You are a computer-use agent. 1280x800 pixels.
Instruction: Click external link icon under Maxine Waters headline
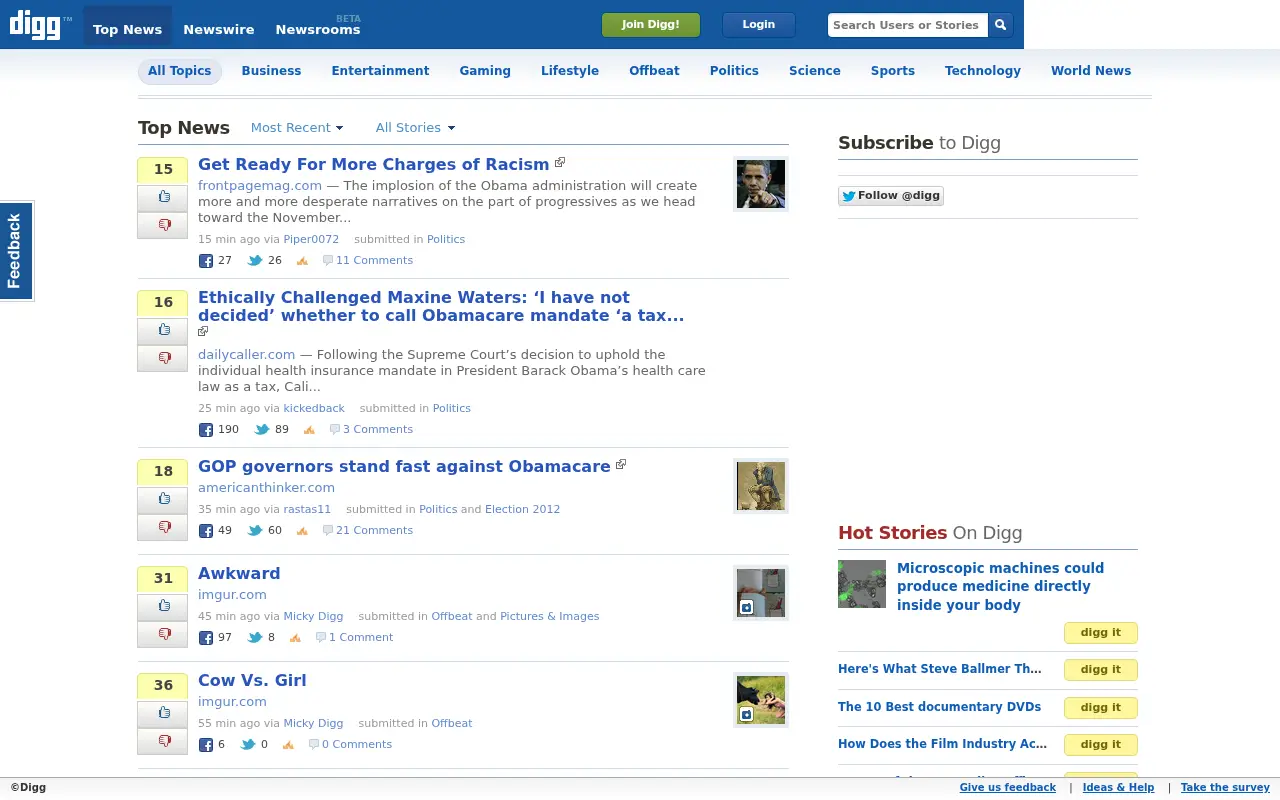click(x=203, y=331)
